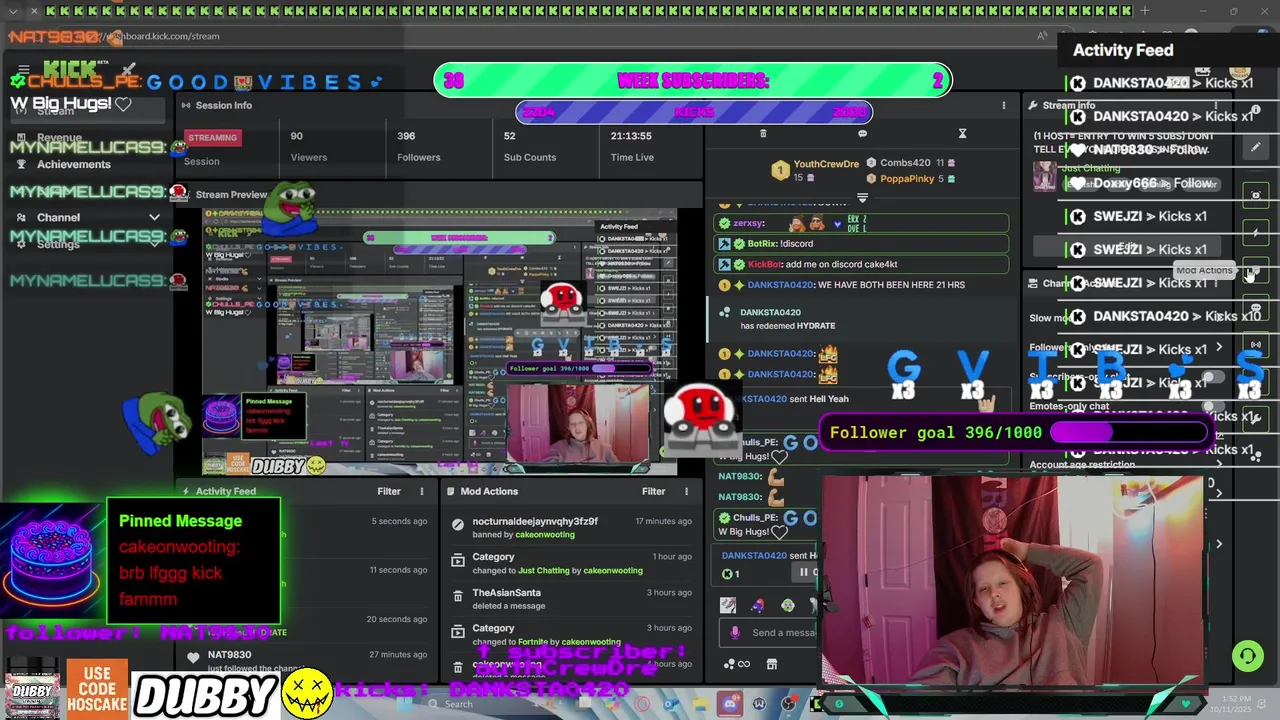This screenshot has width=1280, height=720.
Task: Expand the Channel section in the sidebar
Action: pyautogui.click(x=154, y=217)
